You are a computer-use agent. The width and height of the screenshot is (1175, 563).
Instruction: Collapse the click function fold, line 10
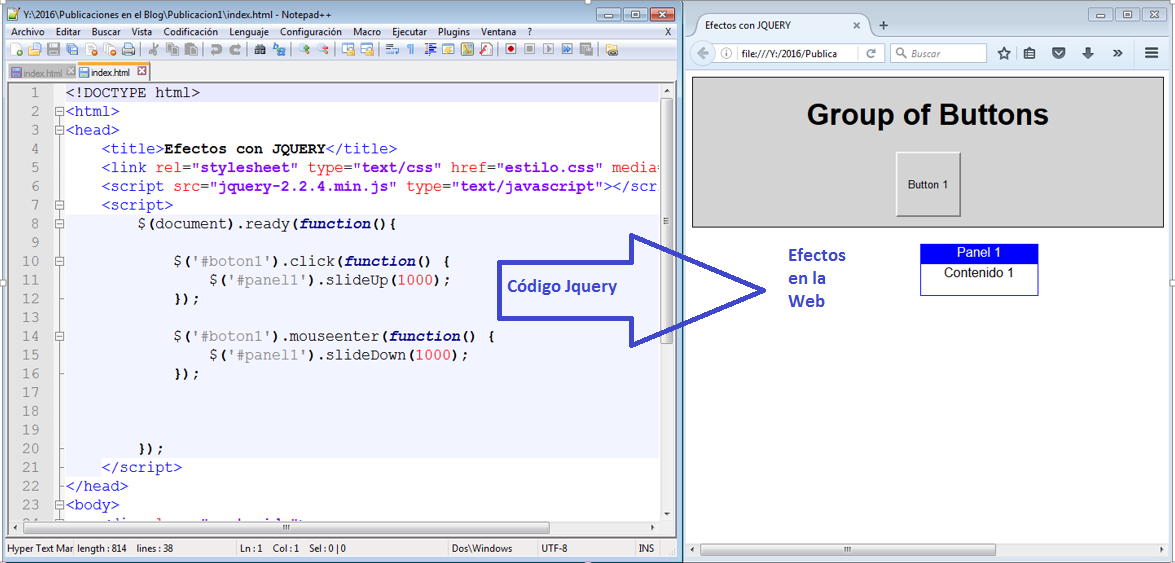coord(59,262)
